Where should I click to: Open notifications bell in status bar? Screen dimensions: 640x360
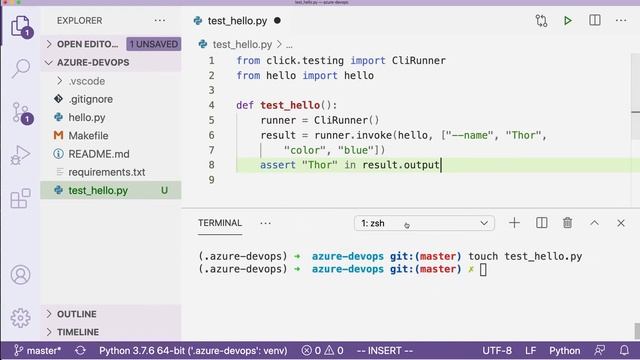pyautogui.click(x=624, y=351)
